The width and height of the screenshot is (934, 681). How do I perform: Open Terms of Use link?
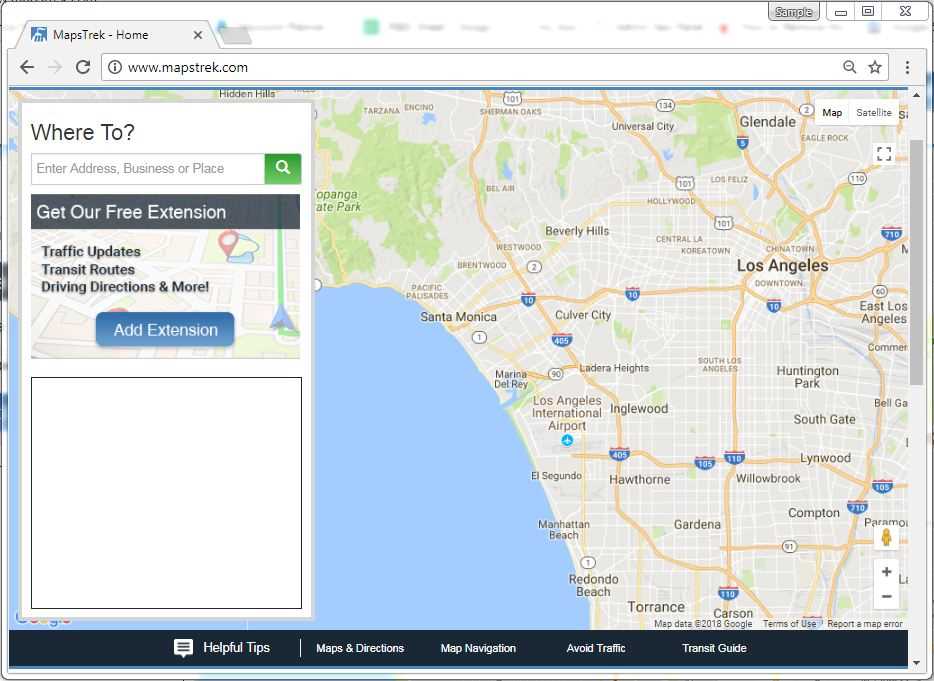(789, 624)
